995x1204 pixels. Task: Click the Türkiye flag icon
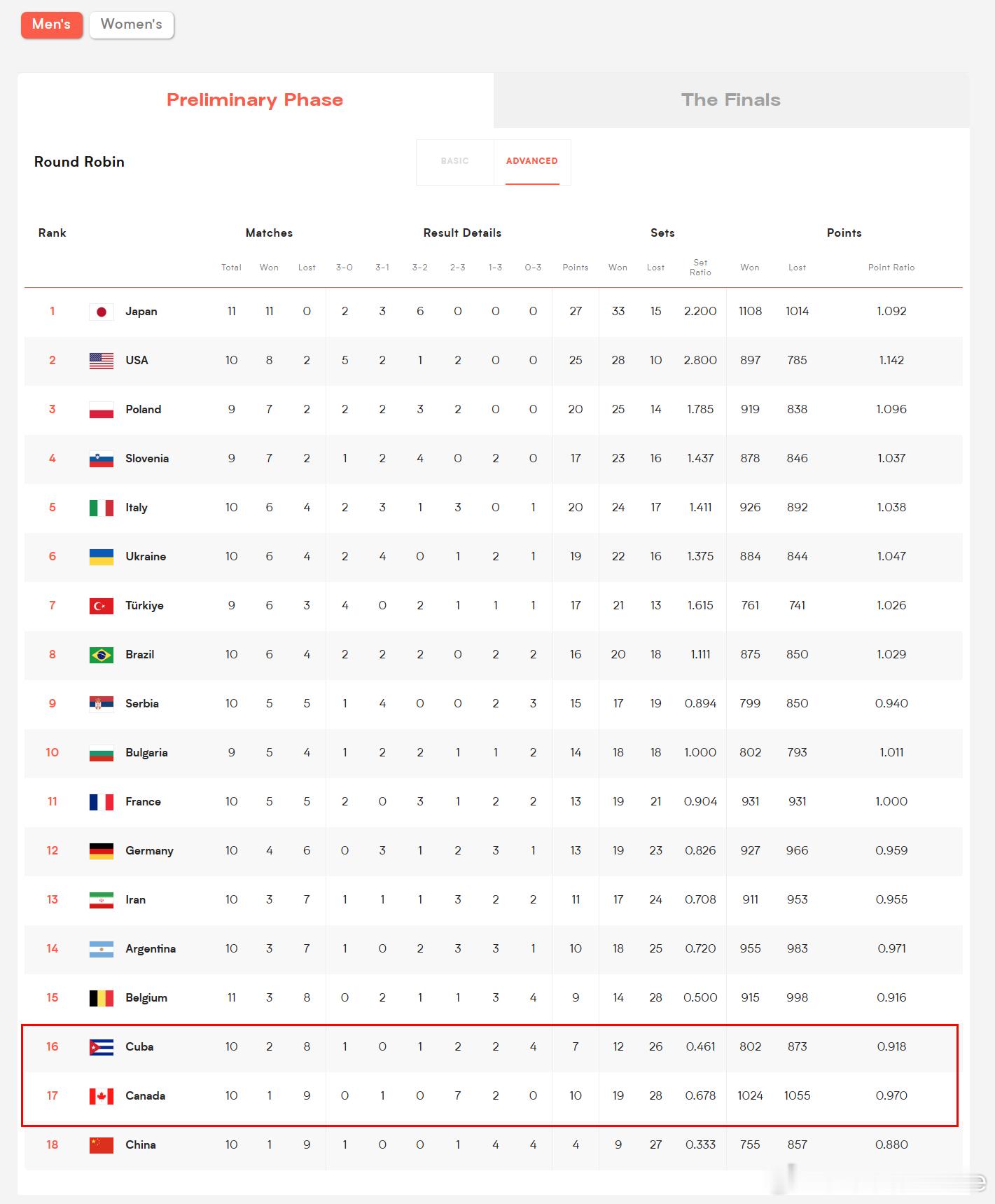point(102,606)
